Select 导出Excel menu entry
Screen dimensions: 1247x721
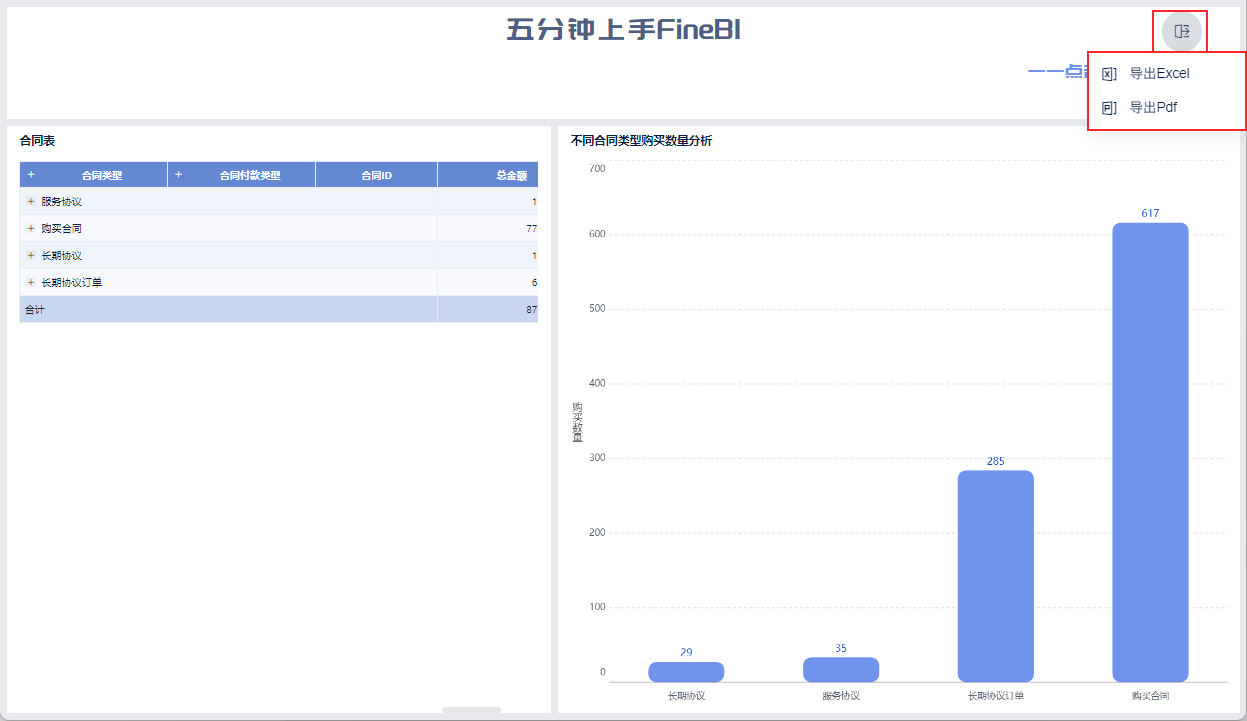pos(1159,74)
